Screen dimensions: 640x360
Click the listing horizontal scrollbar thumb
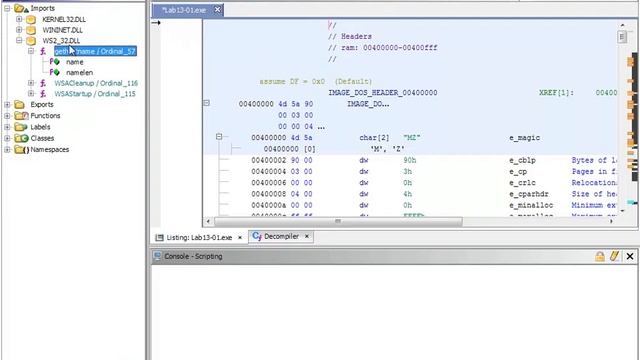click(338, 221)
